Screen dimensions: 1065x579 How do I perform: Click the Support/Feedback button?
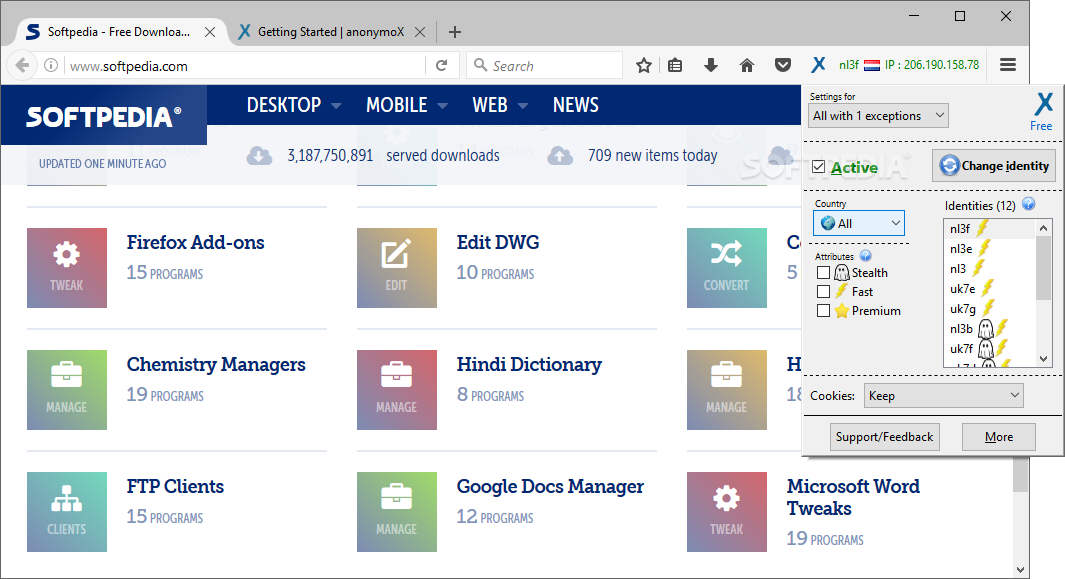click(884, 437)
